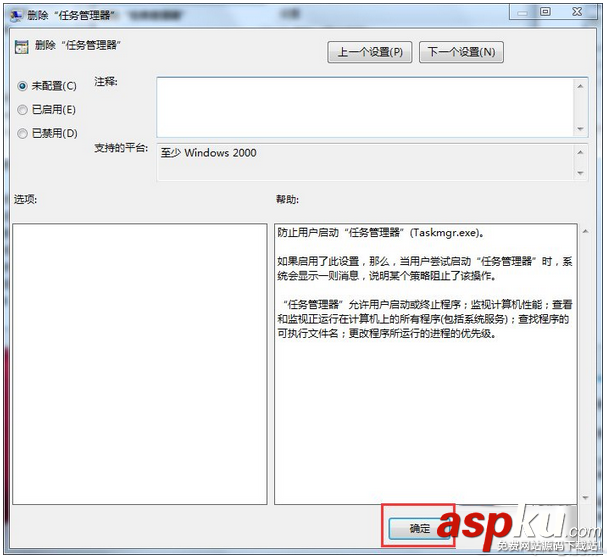Click 上一个设置(P) button
Image resolution: width=607 pixels, height=558 pixels.
click(370, 52)
